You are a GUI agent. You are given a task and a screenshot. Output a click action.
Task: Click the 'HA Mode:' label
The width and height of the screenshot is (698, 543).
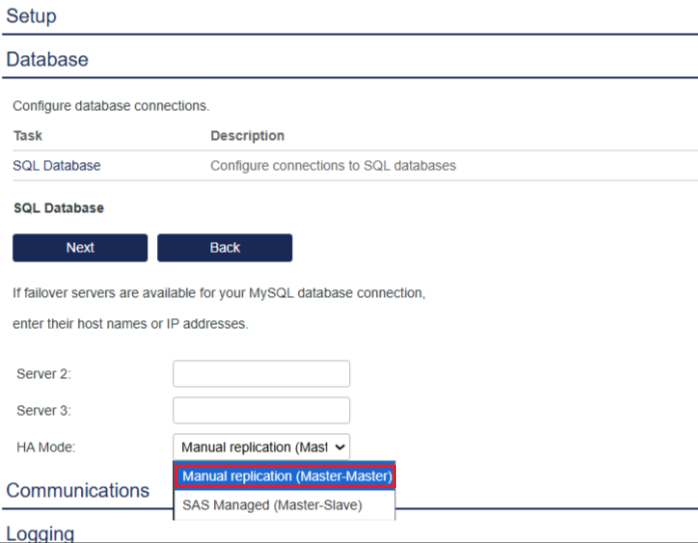click(x=45, y=447)
